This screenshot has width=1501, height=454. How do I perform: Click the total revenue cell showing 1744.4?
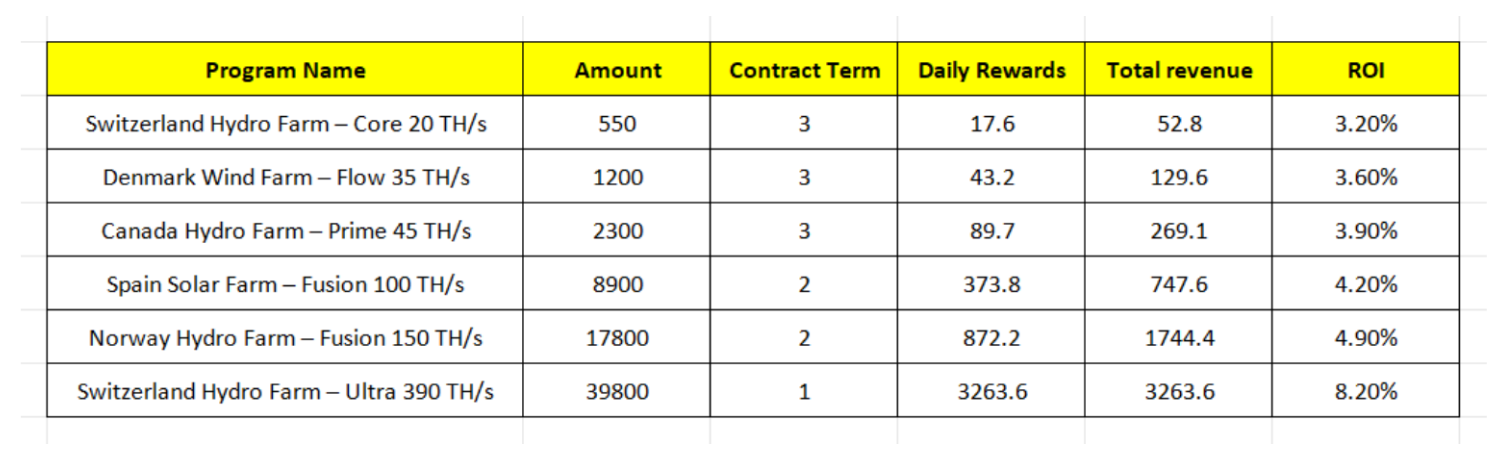[x=1179, y=338]
